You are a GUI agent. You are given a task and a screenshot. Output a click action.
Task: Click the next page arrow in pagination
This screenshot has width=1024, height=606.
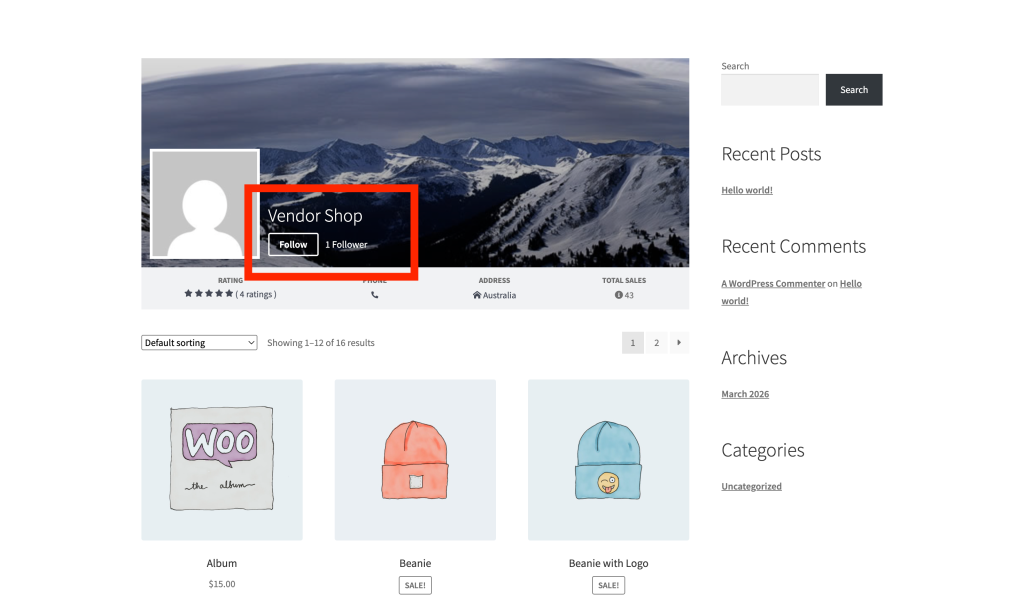coord(679,343)
